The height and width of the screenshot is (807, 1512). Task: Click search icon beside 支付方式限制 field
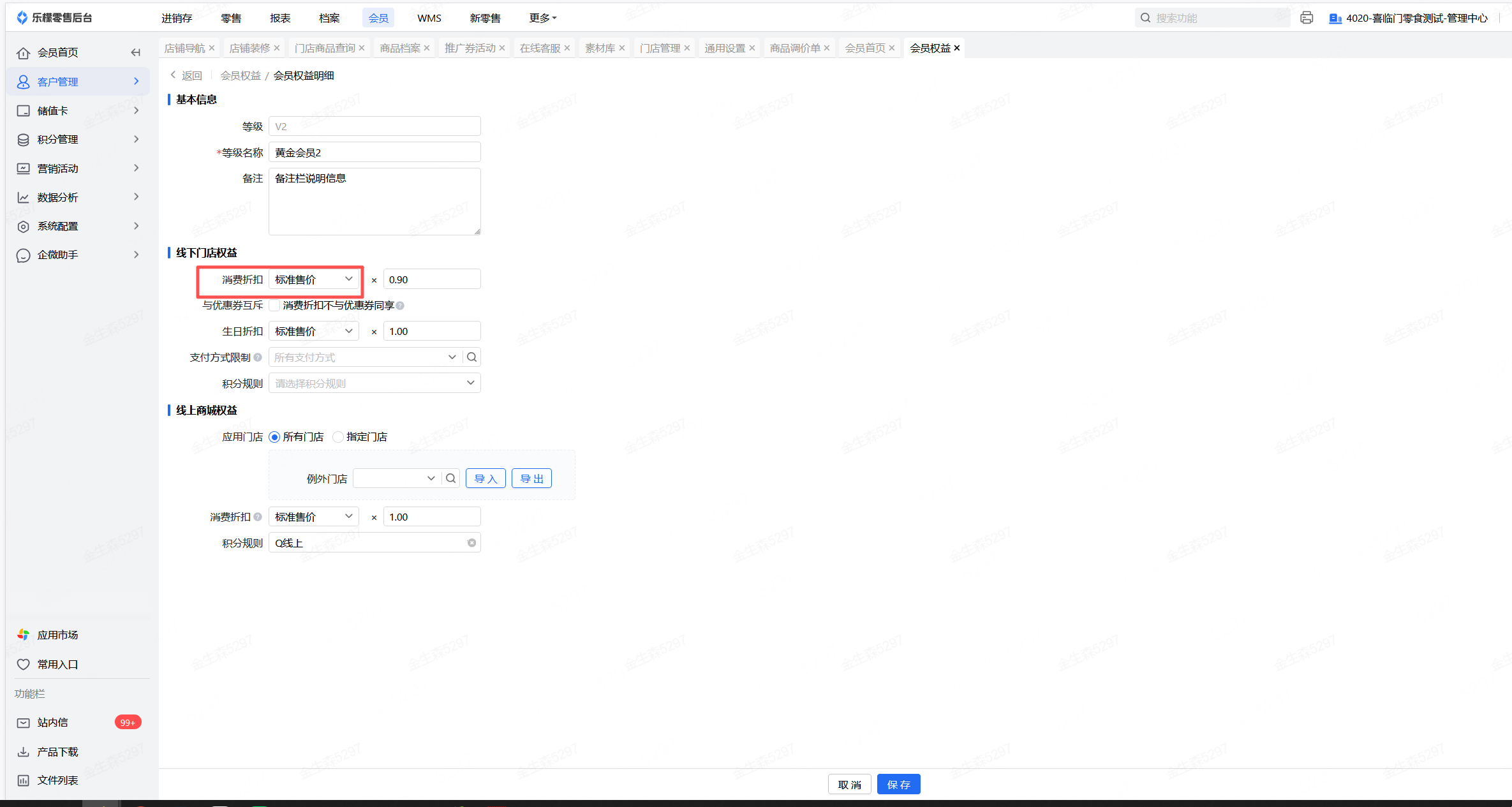pos(471,357)
